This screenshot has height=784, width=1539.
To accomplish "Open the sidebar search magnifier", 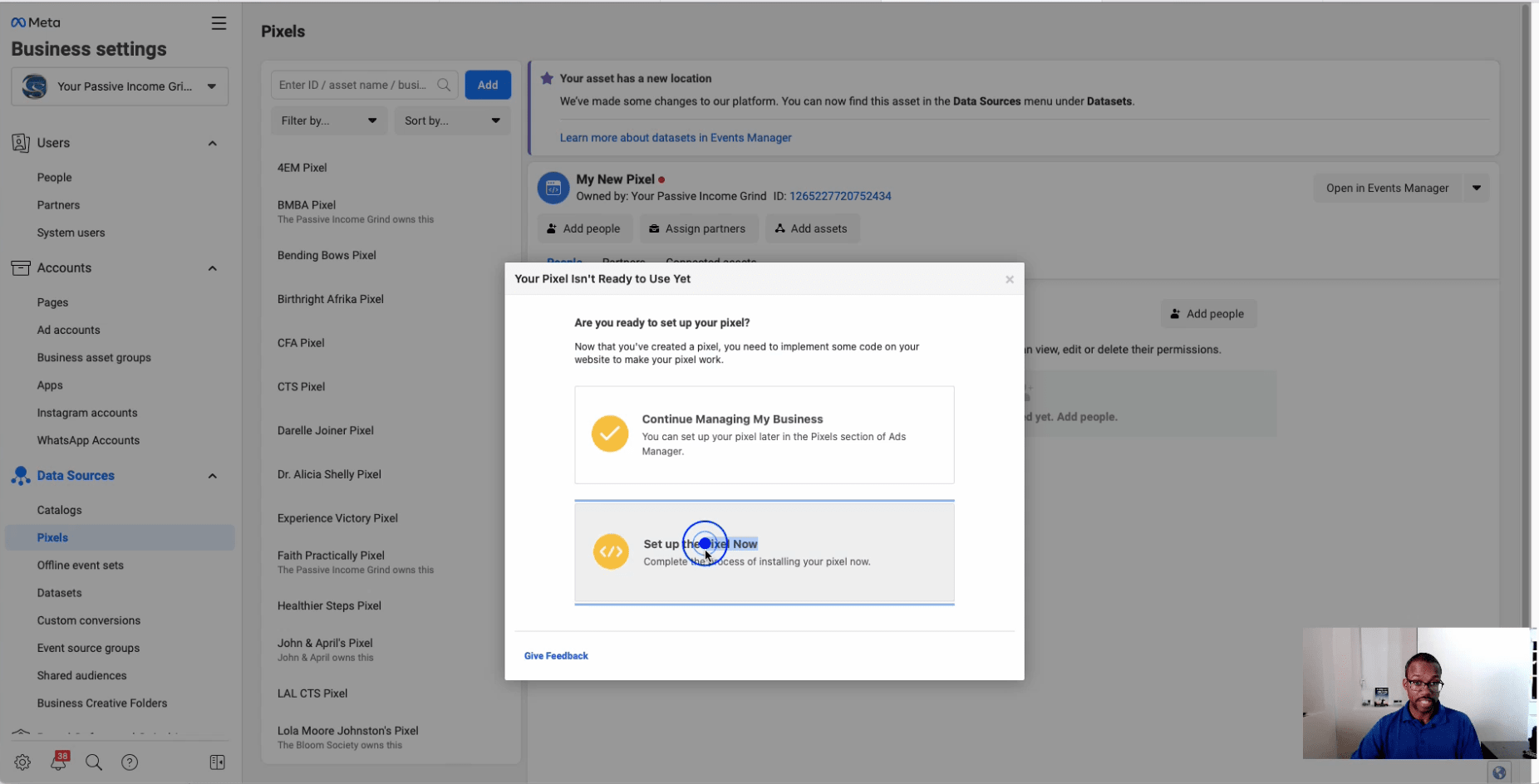I will tap(94, 762).
